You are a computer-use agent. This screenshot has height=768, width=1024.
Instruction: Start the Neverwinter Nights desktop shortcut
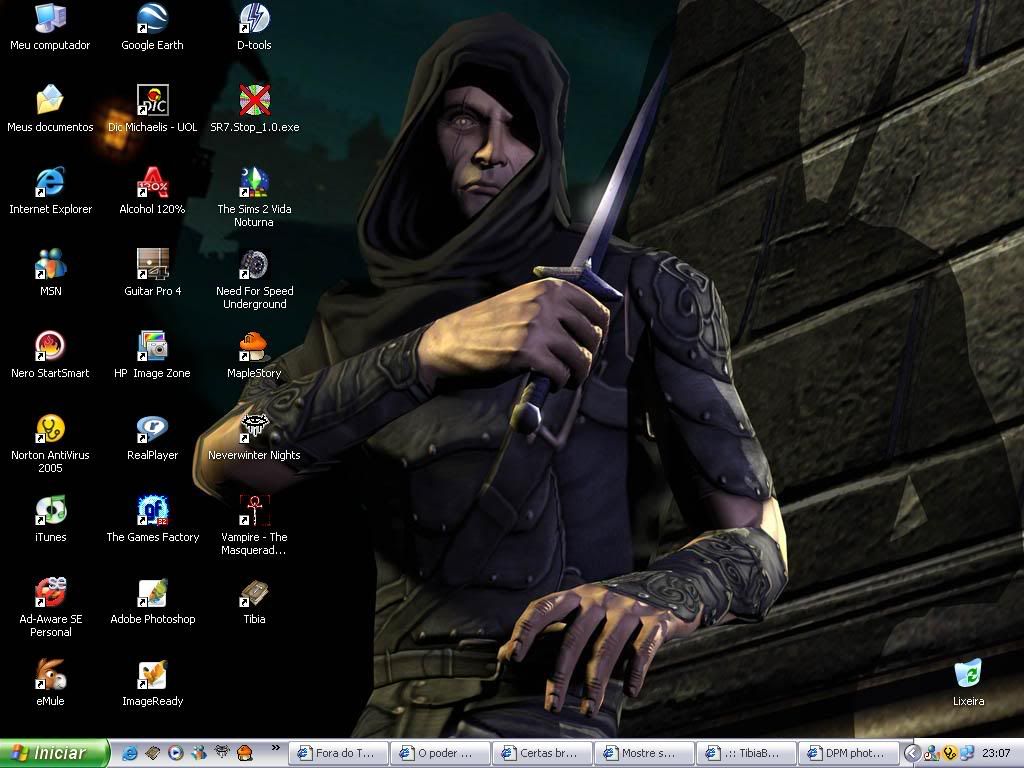[x=254, y=437]
